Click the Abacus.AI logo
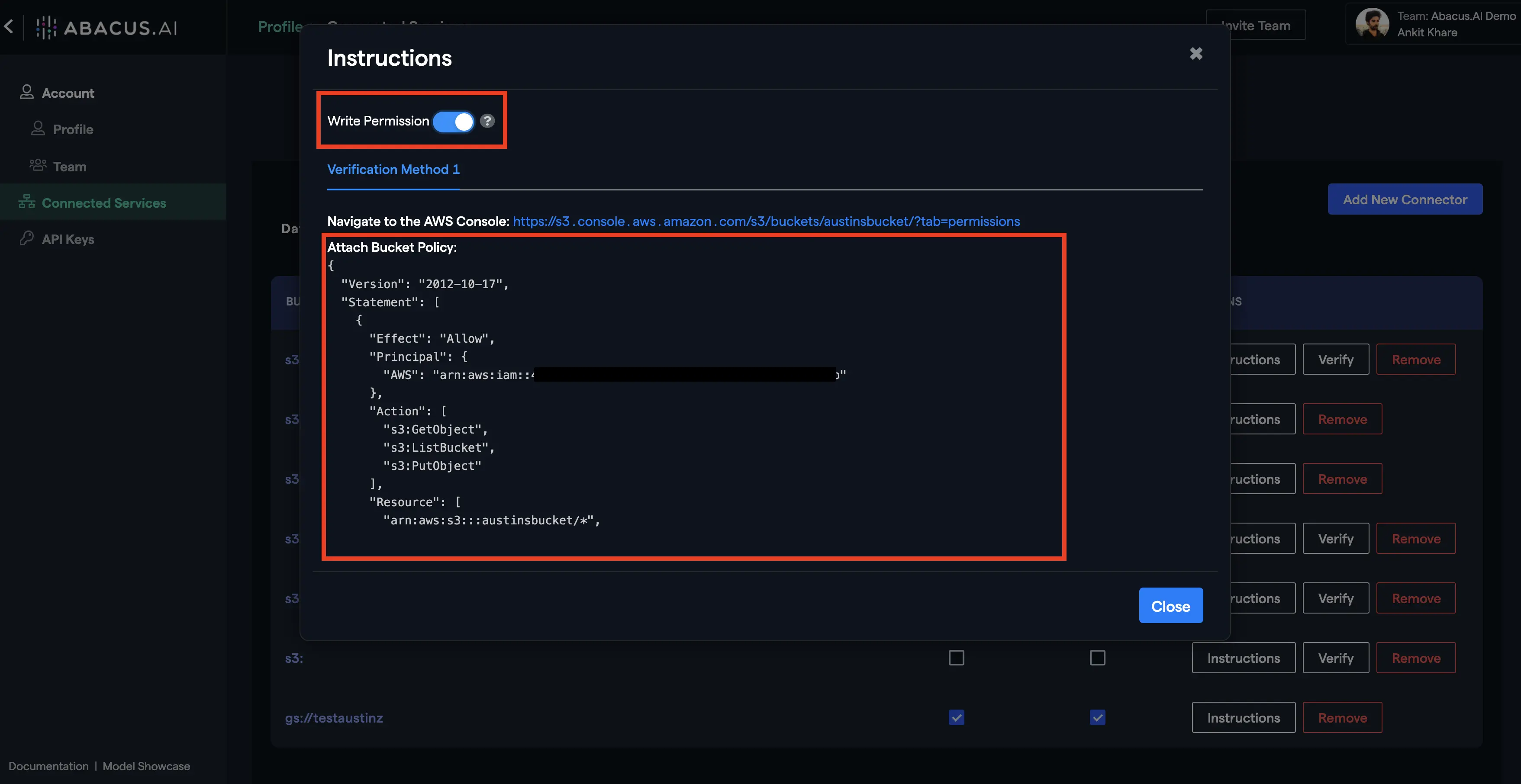 point(107,28)
